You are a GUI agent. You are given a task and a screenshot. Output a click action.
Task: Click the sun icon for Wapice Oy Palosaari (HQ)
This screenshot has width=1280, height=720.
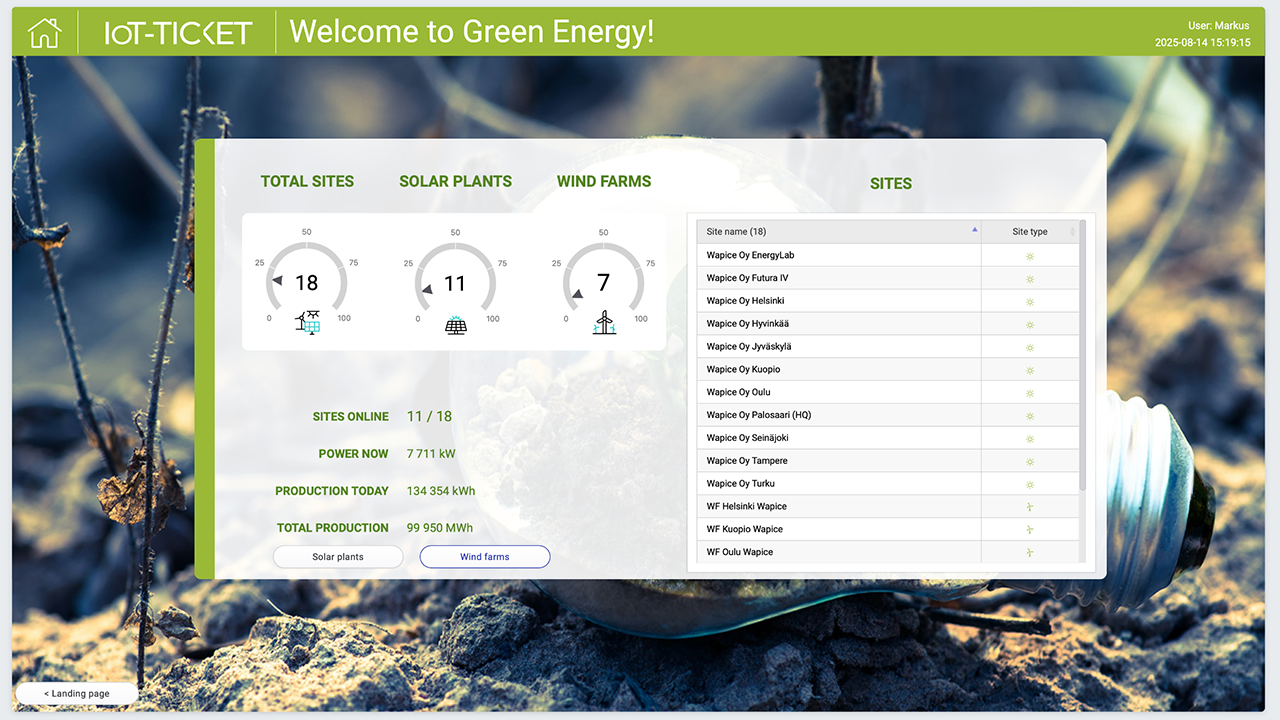pyautogui.click(x=1030, y=416)
